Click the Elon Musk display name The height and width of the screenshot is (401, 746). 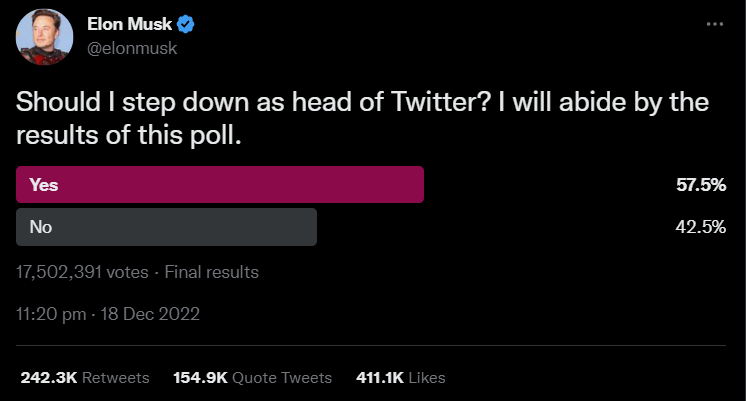click(130, 24)
